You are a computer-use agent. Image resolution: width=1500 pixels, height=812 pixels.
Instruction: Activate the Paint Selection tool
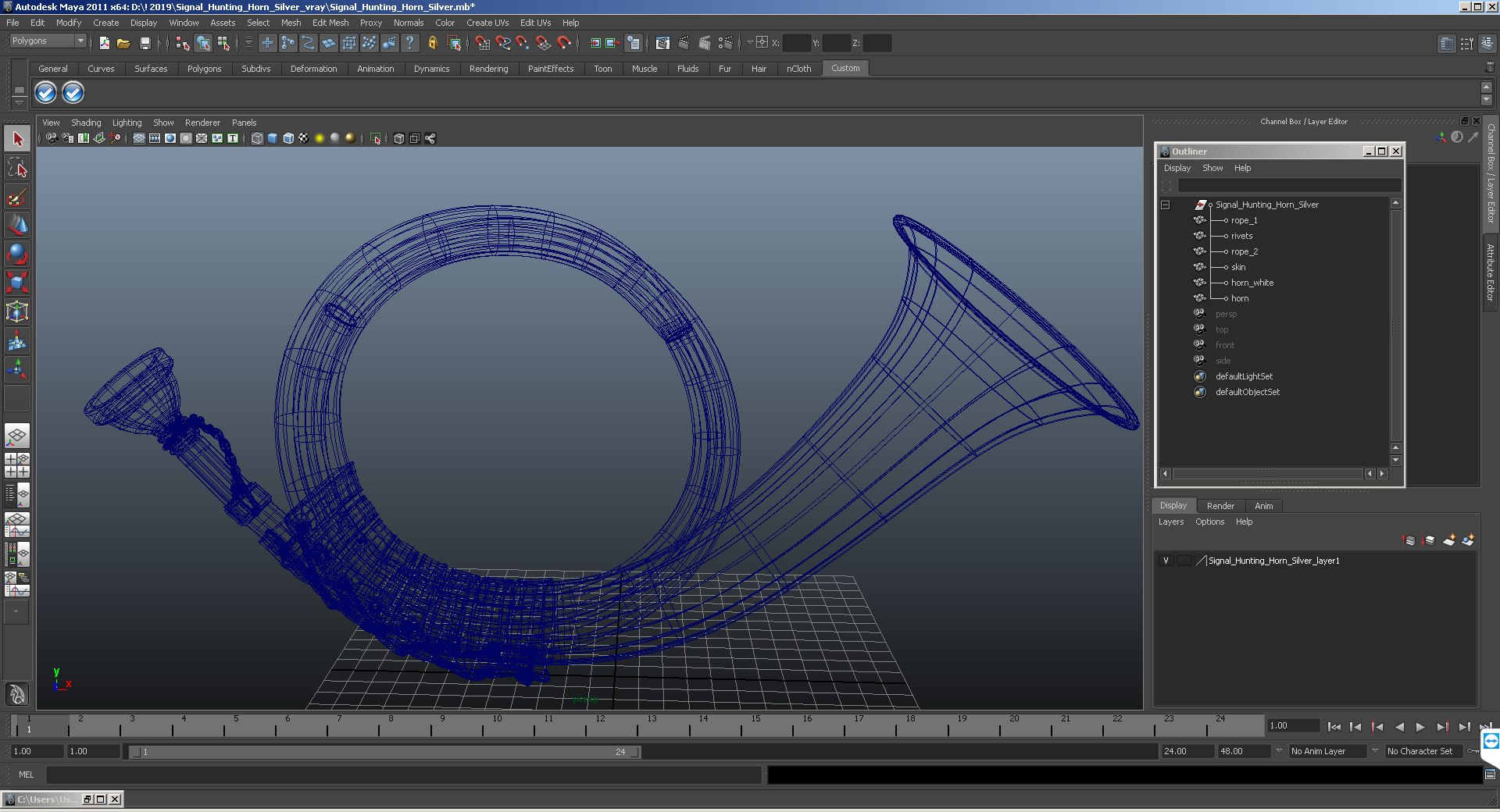point(17,197)
